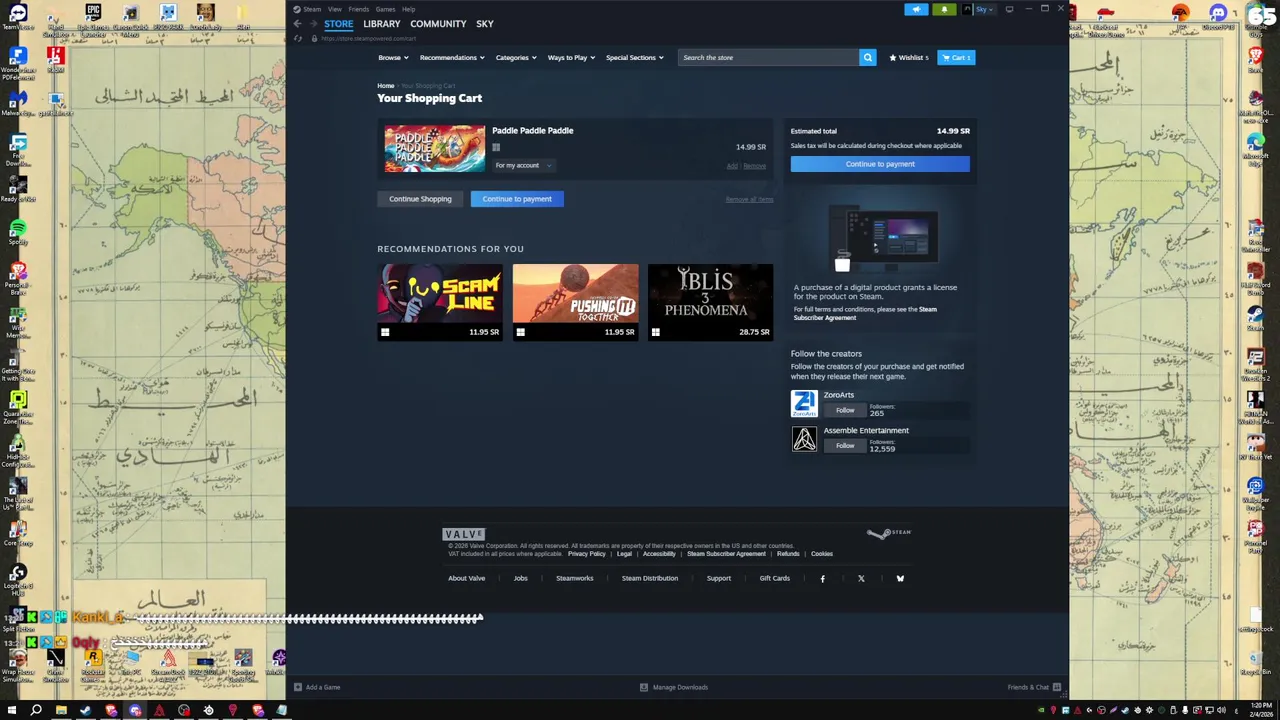
Task: Click the ZoroArts creator logo
Action: coord(804,403)
